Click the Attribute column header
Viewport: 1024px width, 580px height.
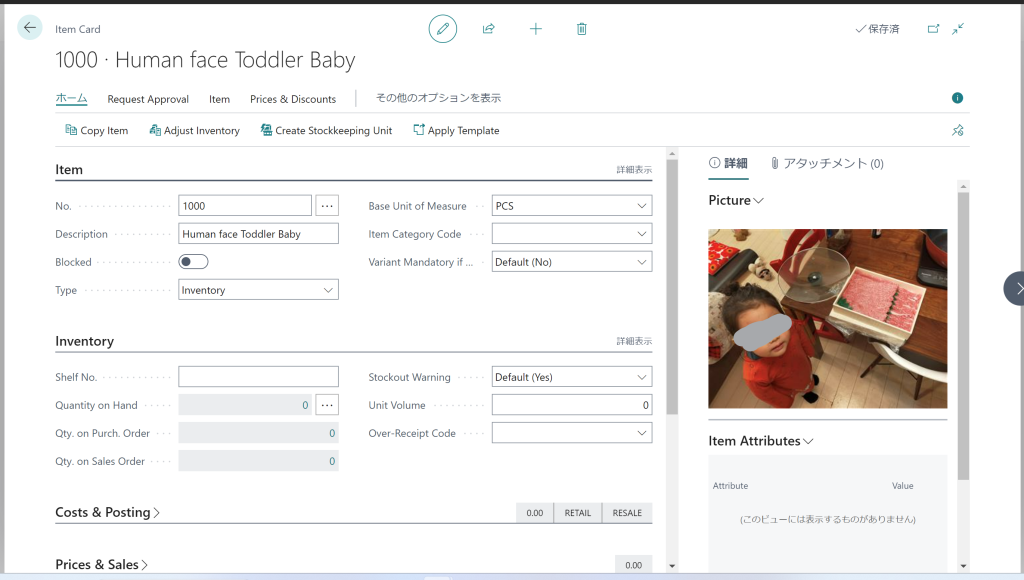730,486
